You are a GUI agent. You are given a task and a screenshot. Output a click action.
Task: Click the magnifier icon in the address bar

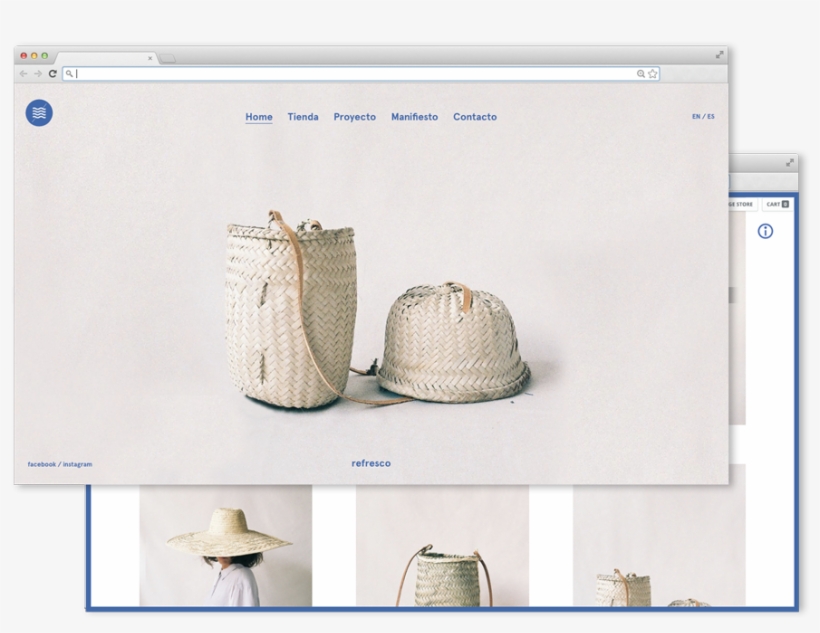tap(68, 72)
